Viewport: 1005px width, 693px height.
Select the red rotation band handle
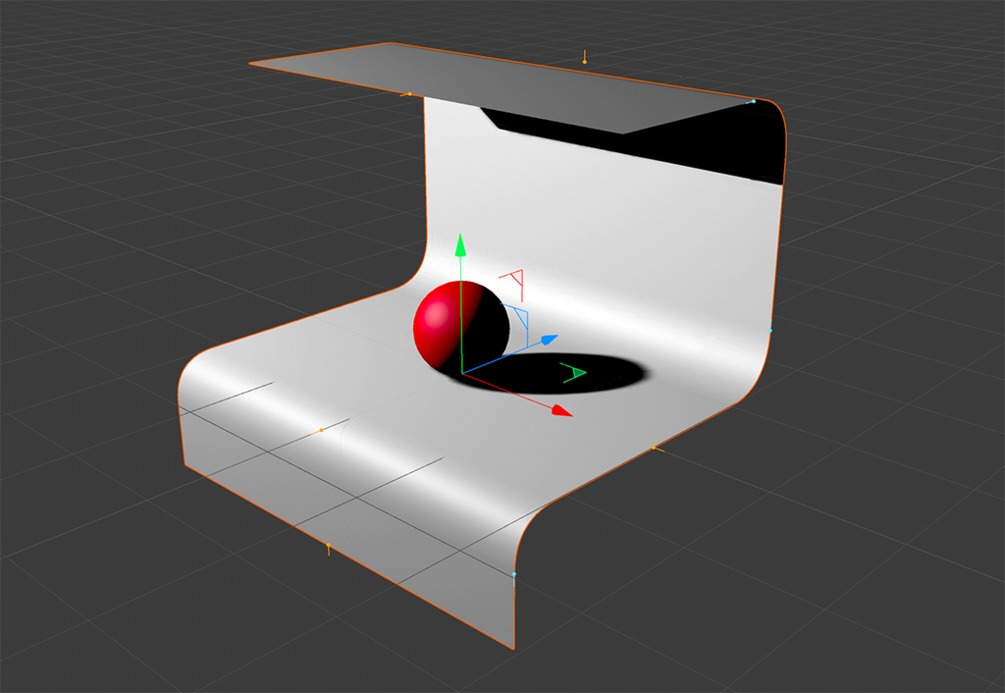[513, 284]
